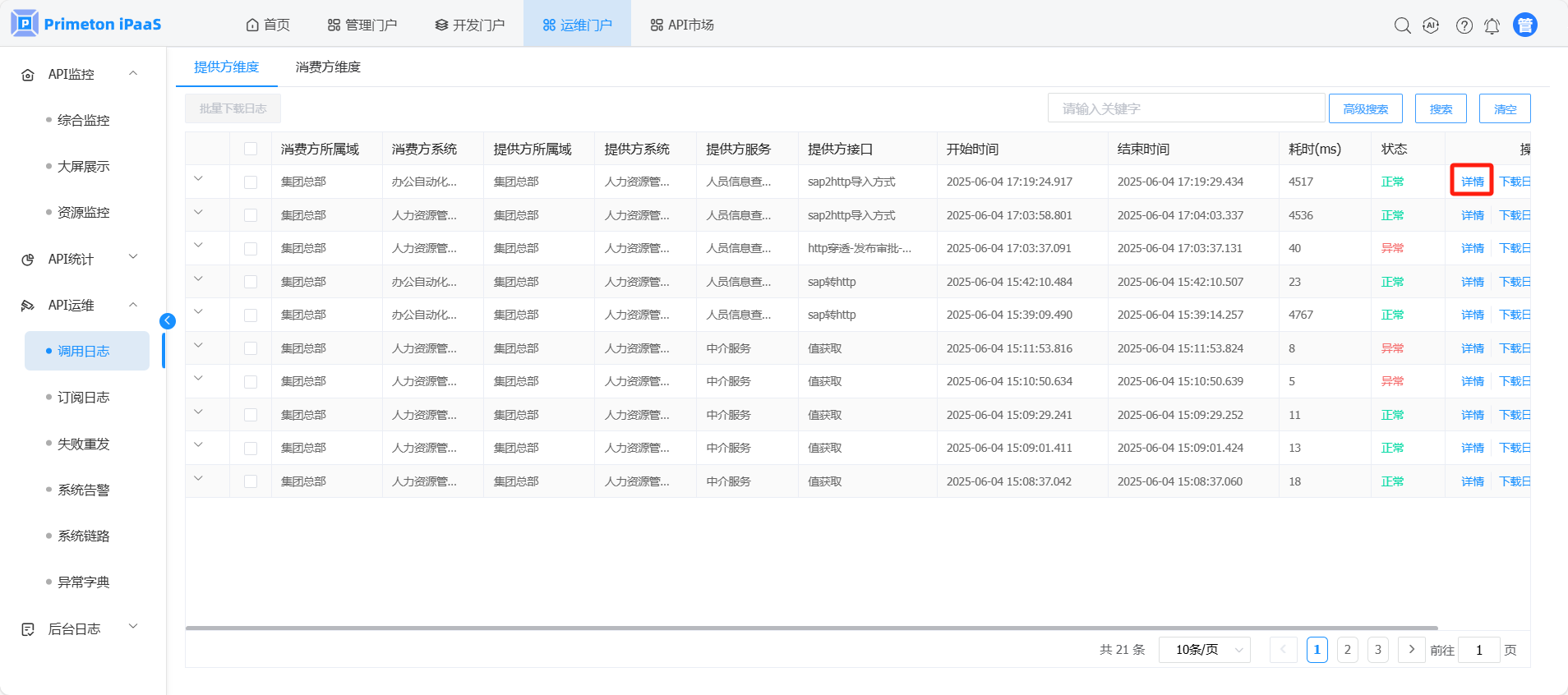This screenshot has width=1568, height=695.
Task: Click the horizontal table scrollbar
Action: (x=811, y=628)
